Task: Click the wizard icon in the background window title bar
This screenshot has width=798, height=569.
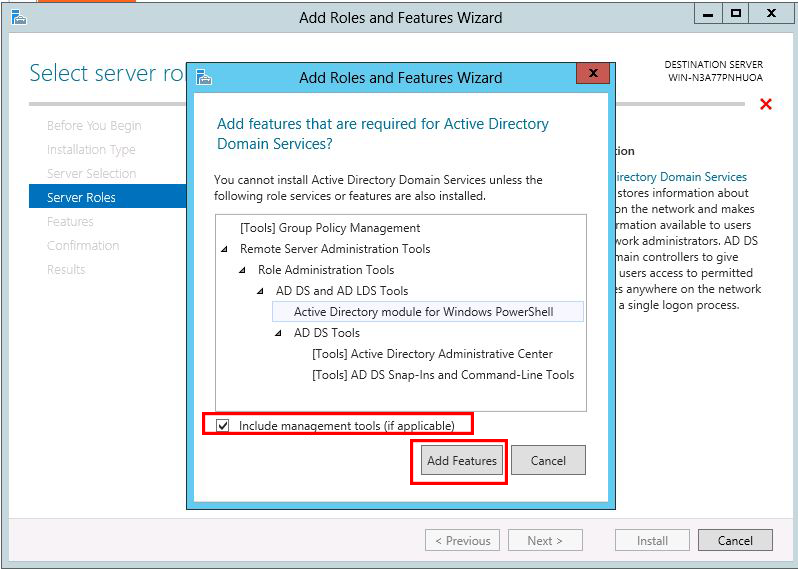Action: click(19, 17)
